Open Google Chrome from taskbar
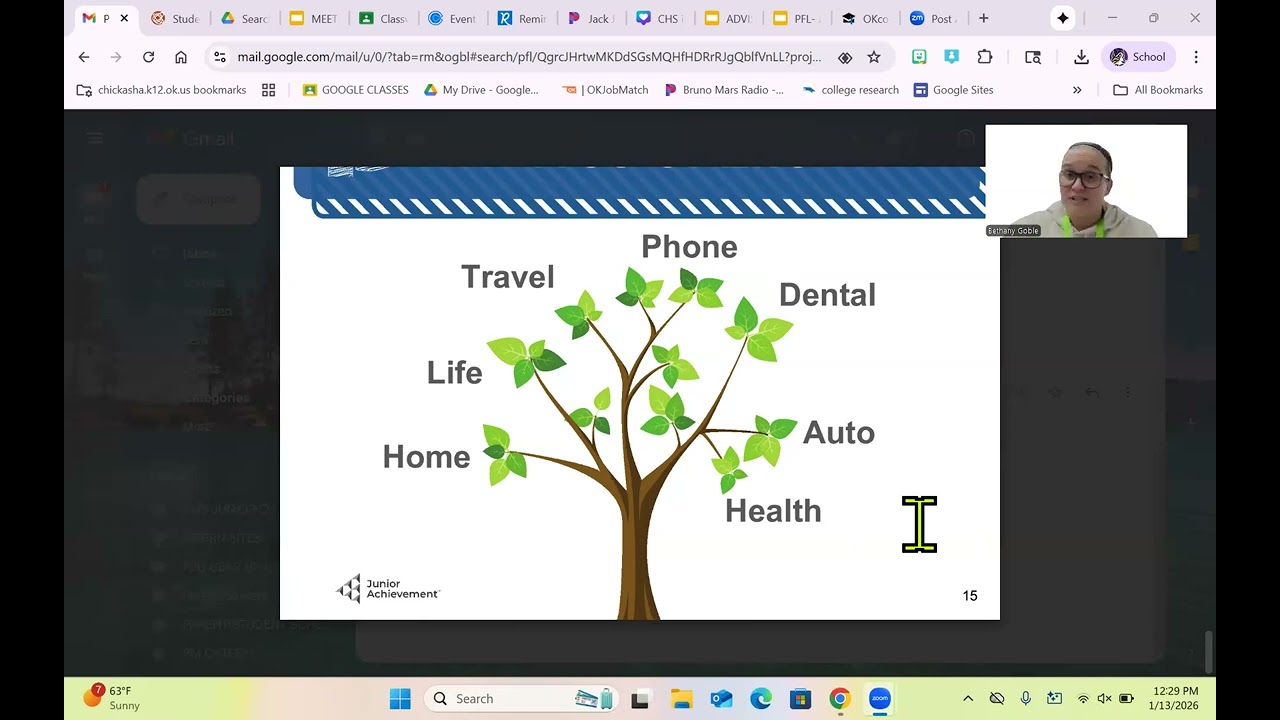1280x720 pixels. click(840, 699)
